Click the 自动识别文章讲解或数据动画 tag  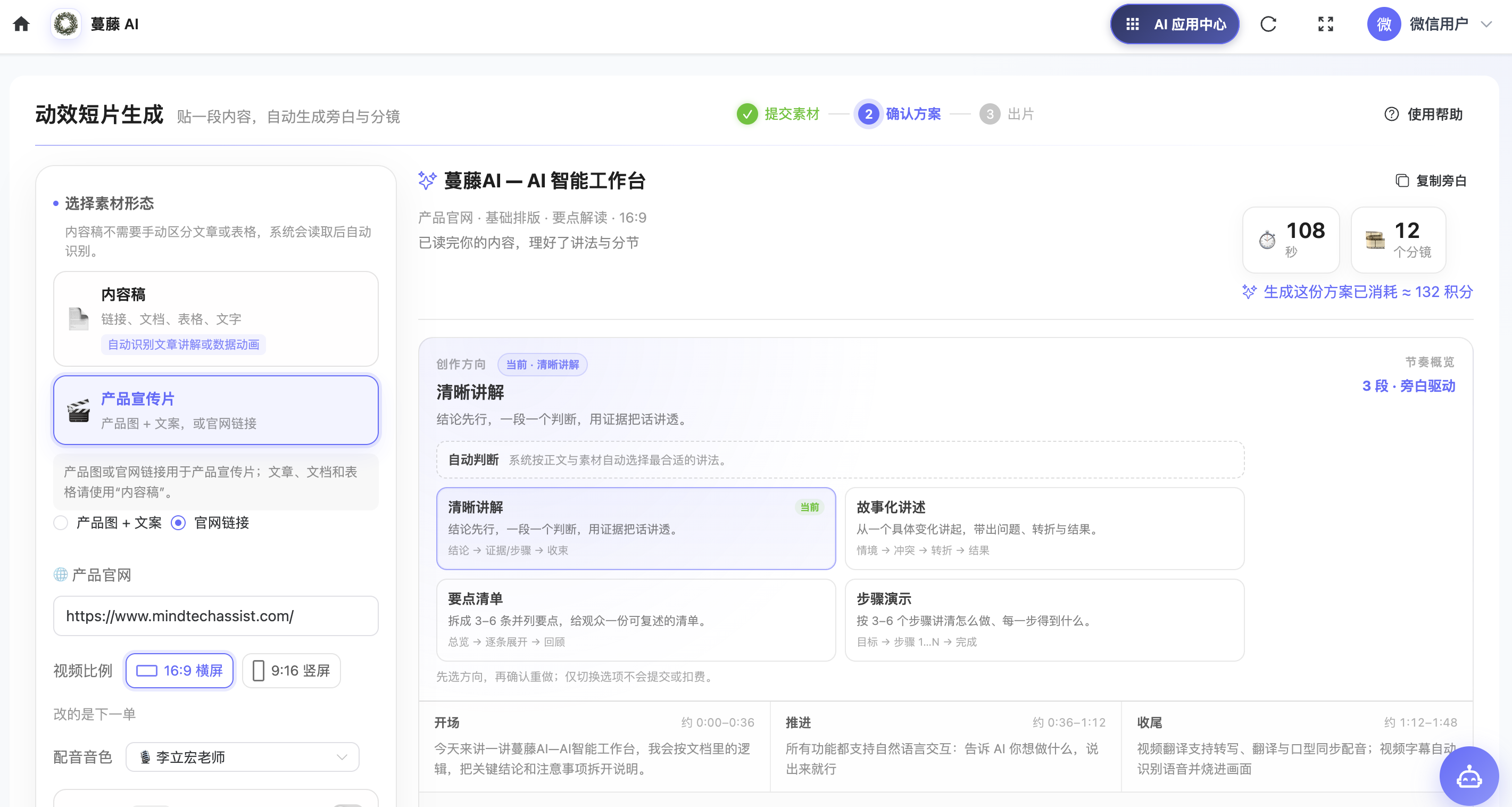coord(183,345)
